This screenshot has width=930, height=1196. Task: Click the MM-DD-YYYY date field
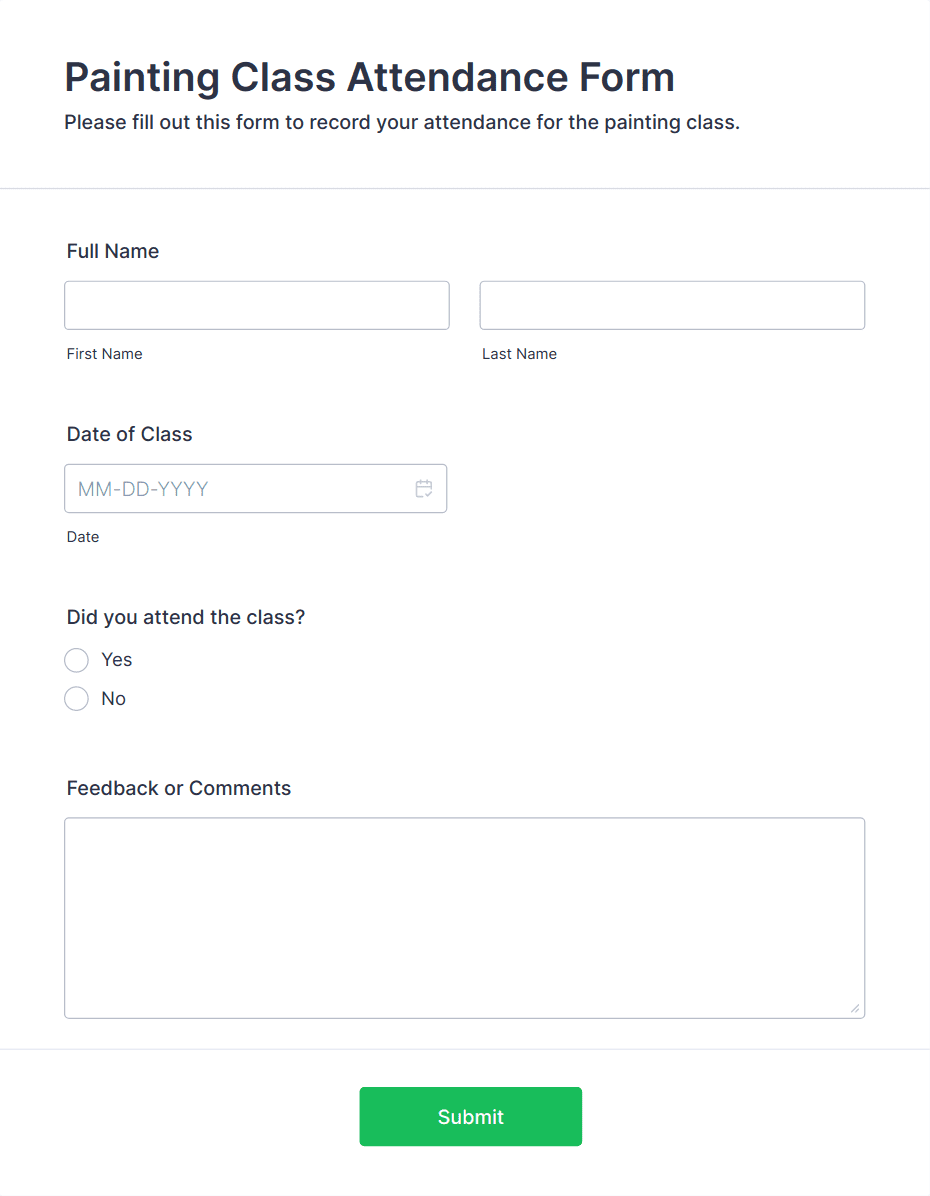pos(256,488)
